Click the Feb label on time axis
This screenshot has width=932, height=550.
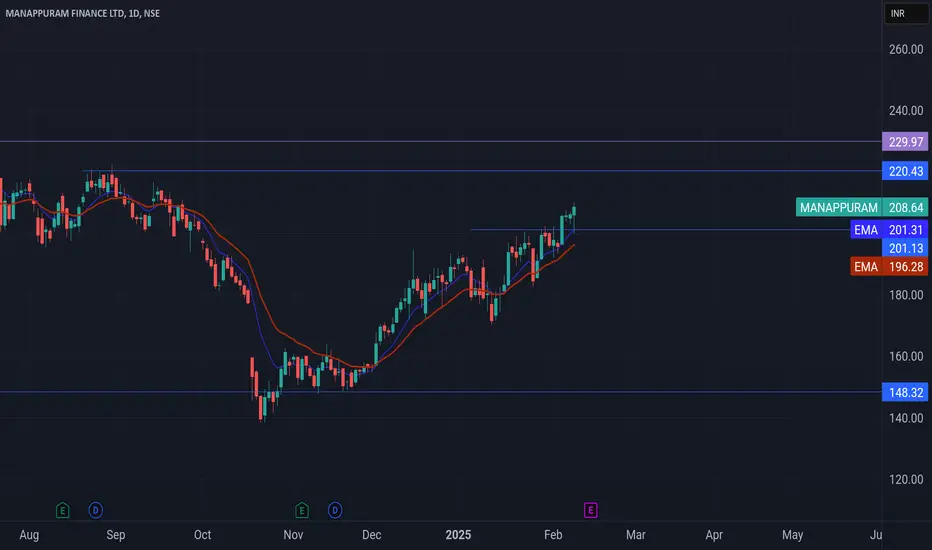tap(553, 535)
